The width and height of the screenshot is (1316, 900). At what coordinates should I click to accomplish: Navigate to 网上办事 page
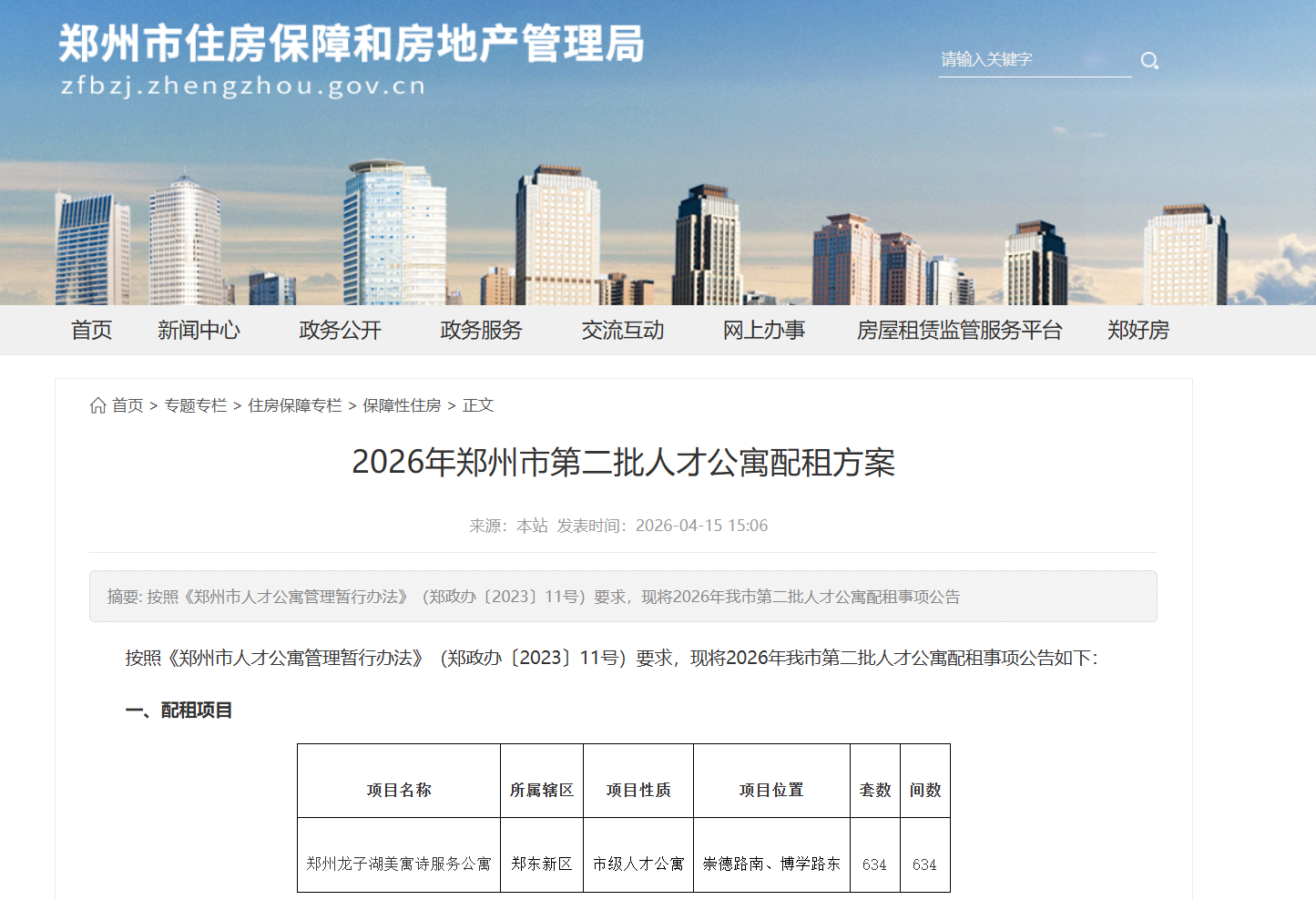coord(764,330)
